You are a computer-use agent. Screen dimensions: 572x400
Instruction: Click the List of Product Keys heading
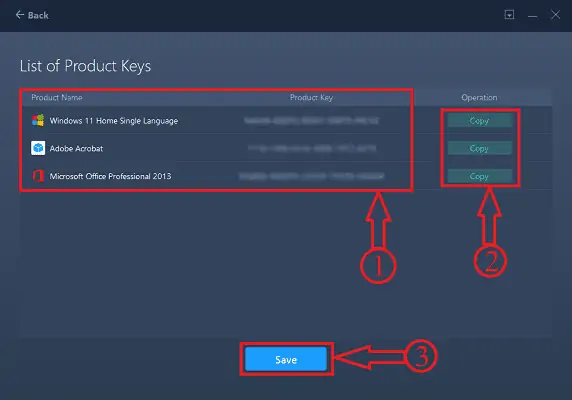[85, 66]
